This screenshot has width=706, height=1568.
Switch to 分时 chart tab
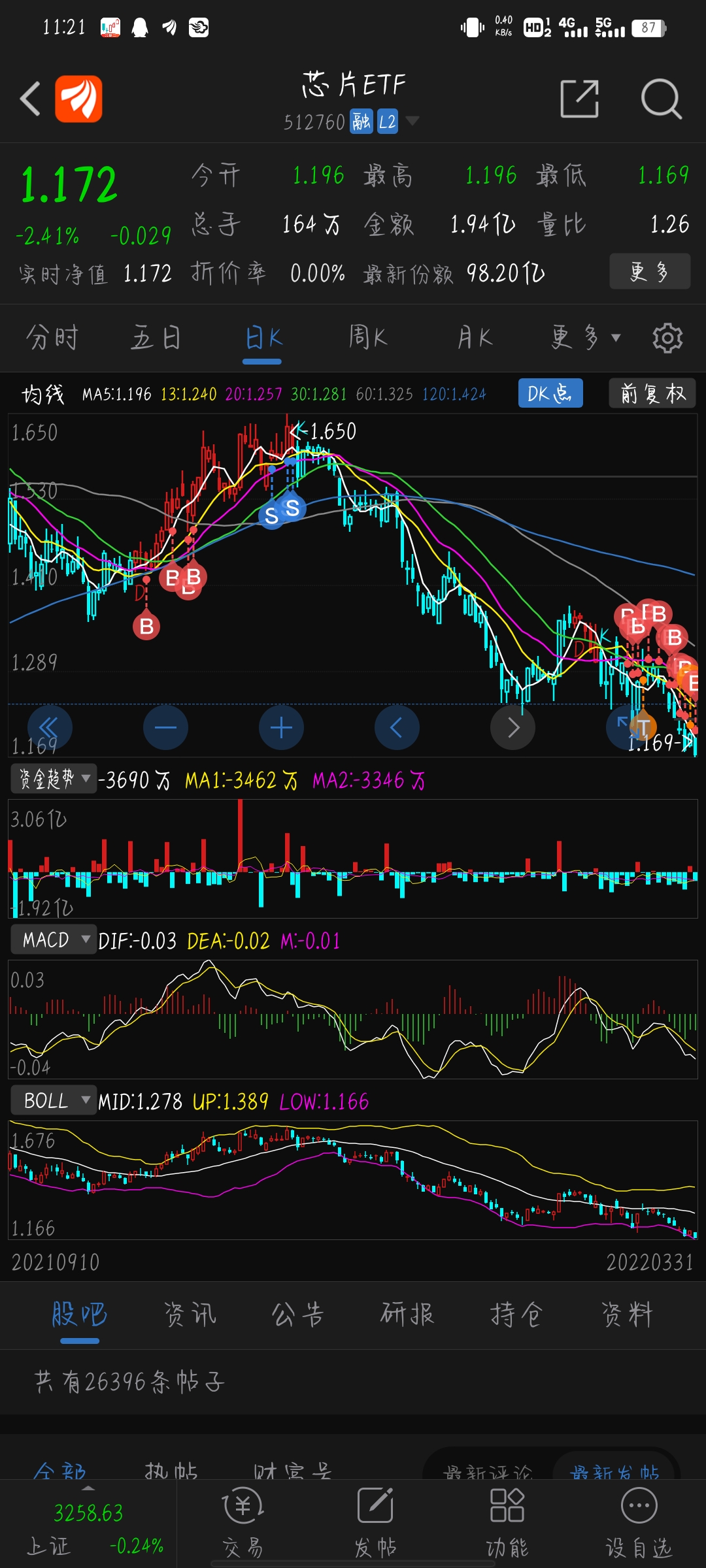pos(52,338)
